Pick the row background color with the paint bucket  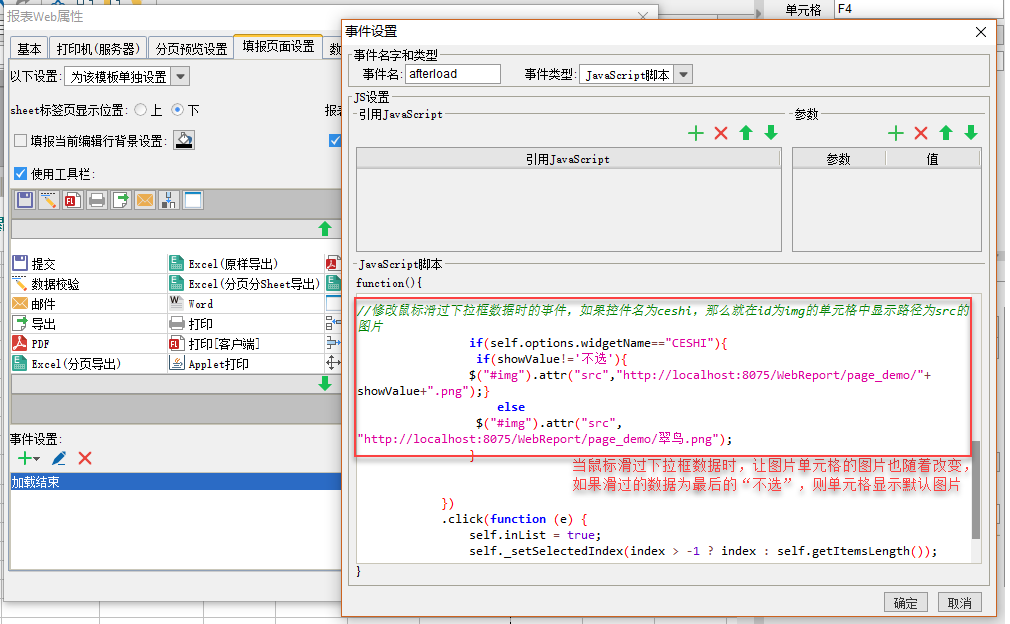coord(184,141)
